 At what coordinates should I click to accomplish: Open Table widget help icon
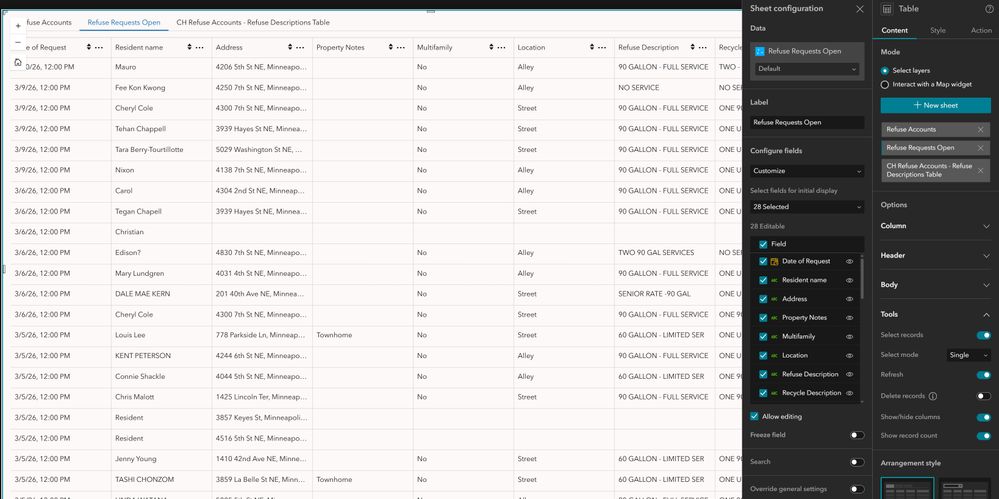[989, 9]
